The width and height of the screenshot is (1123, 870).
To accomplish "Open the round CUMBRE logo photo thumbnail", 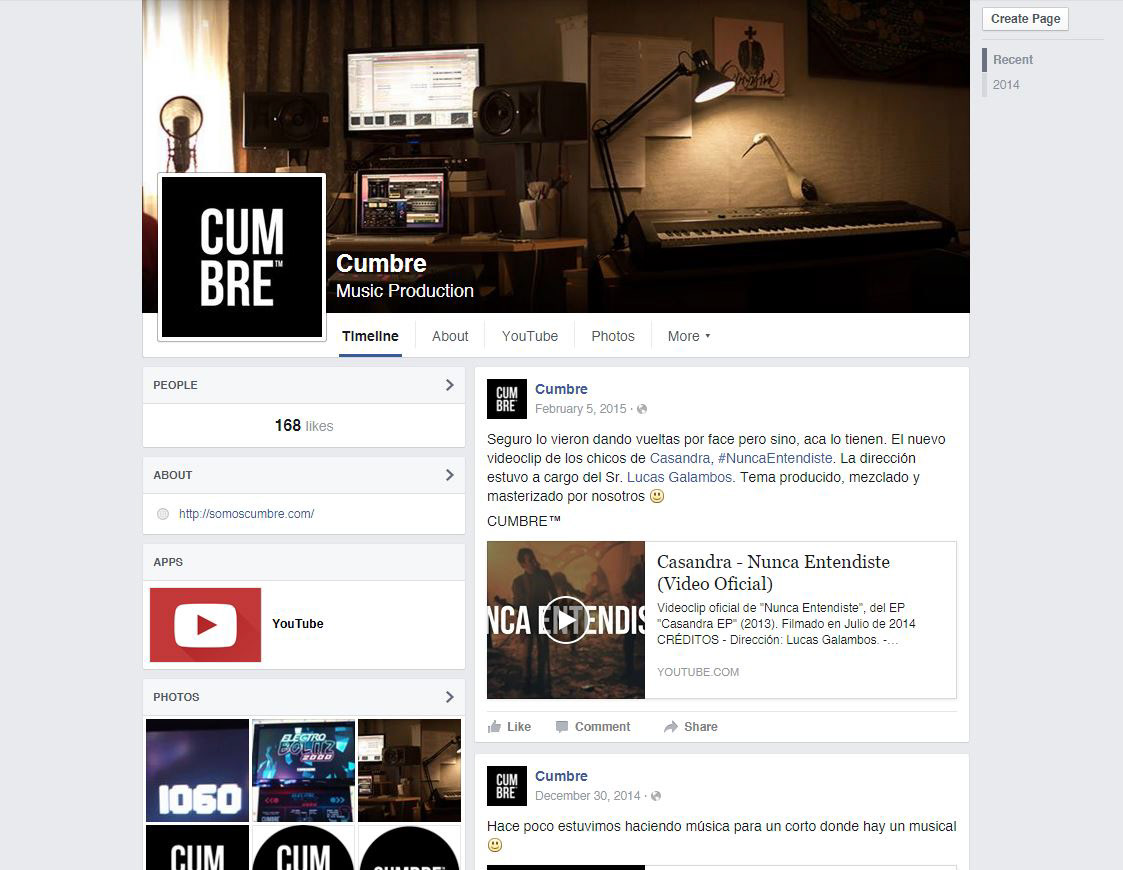I will (x=410, y=848).
